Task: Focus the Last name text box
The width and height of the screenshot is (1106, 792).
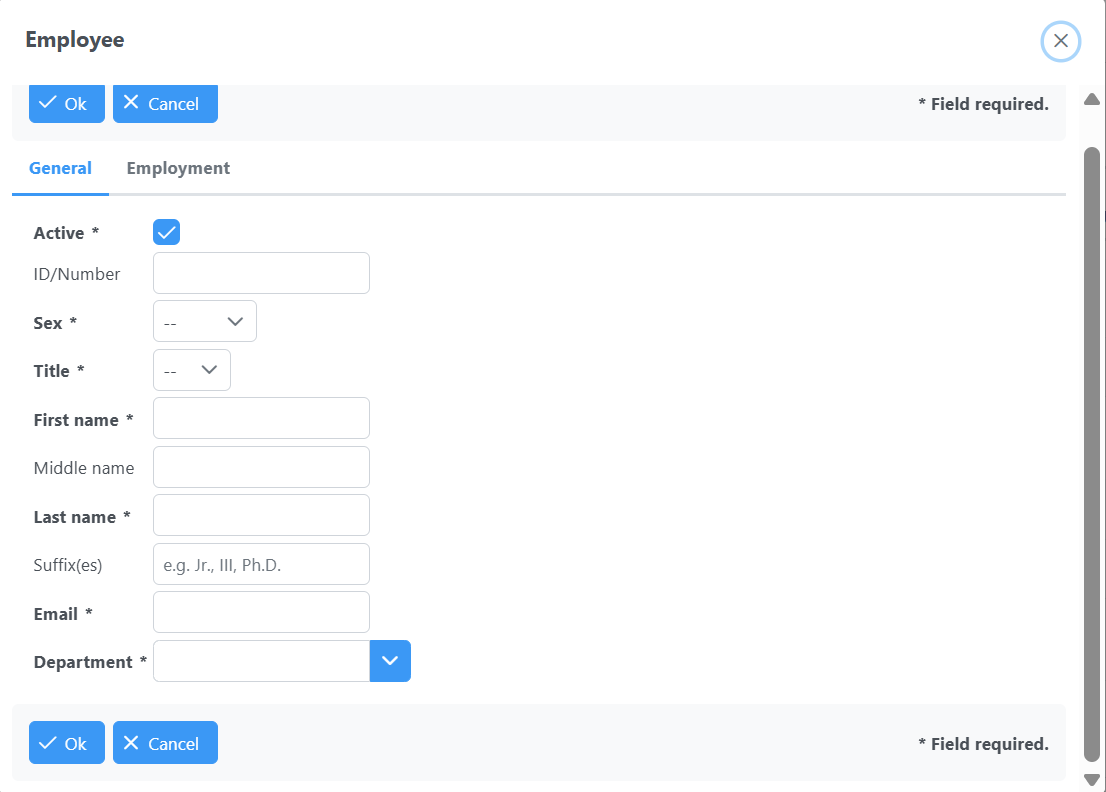Action: [x=261, y=516]
